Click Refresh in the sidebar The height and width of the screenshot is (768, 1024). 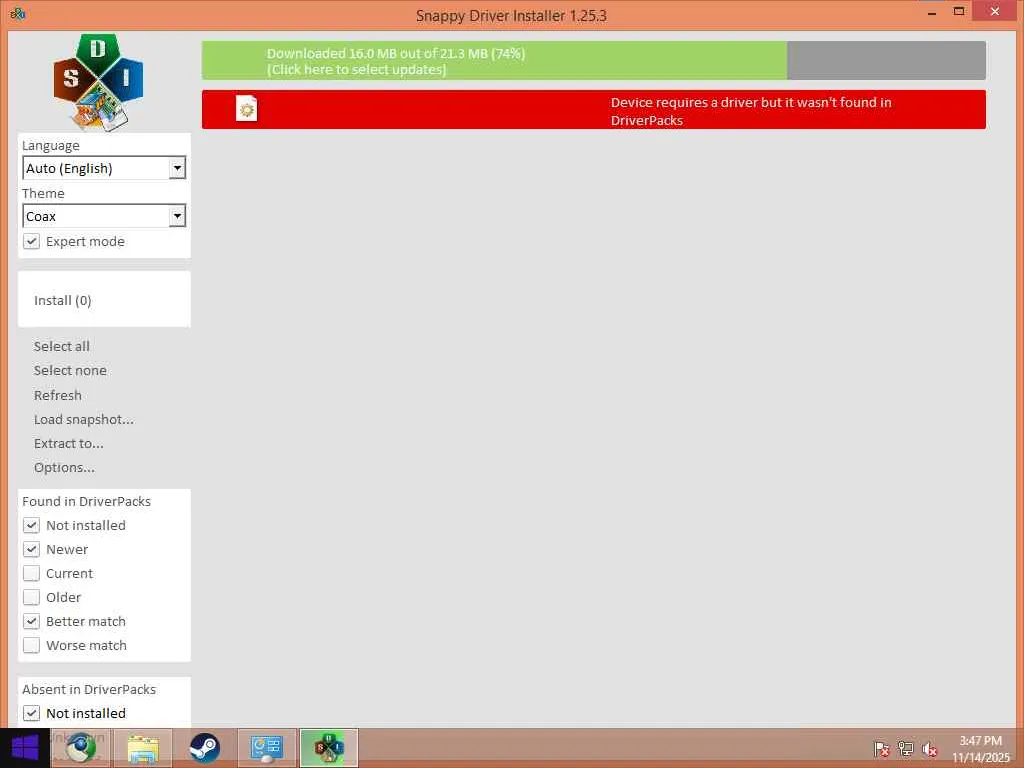tap(57, 396)
